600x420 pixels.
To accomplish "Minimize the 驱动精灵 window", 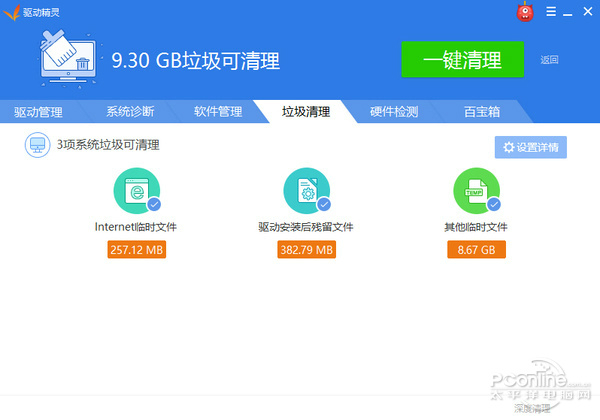I will [x=568, y=15].
